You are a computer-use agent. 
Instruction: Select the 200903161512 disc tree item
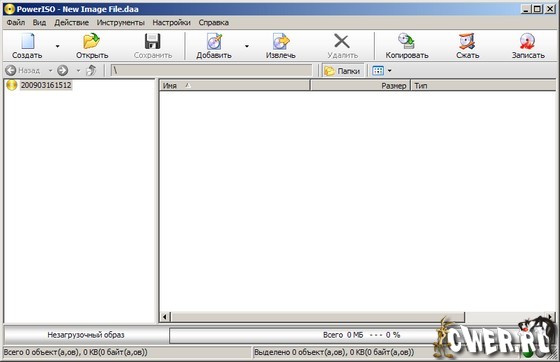click(46, 85)
